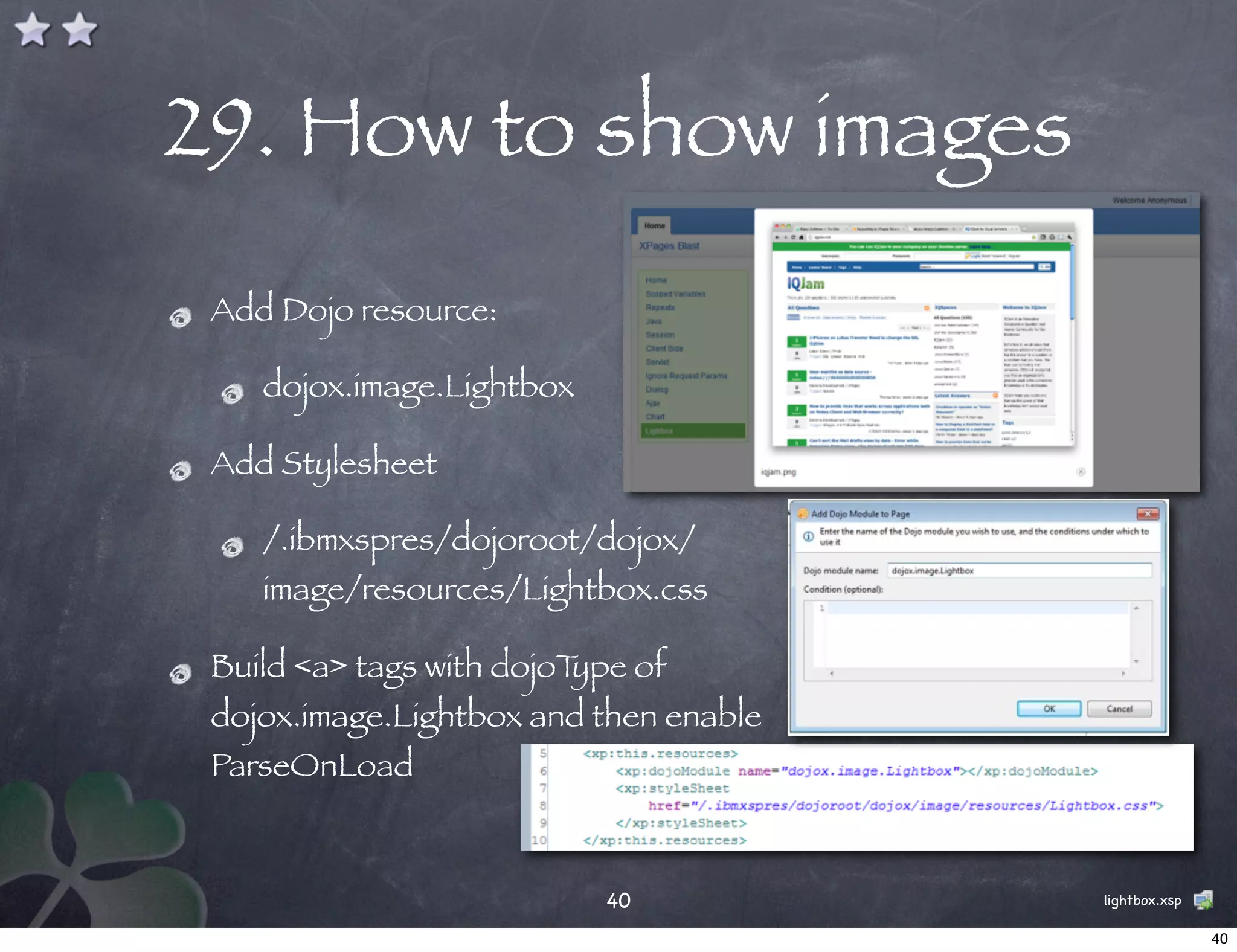Viewport: 1237px width, 952px height.
Task: Click the 'dojox.image.Lightbox' sub-bullet text
Action: [x=418, y=388]
